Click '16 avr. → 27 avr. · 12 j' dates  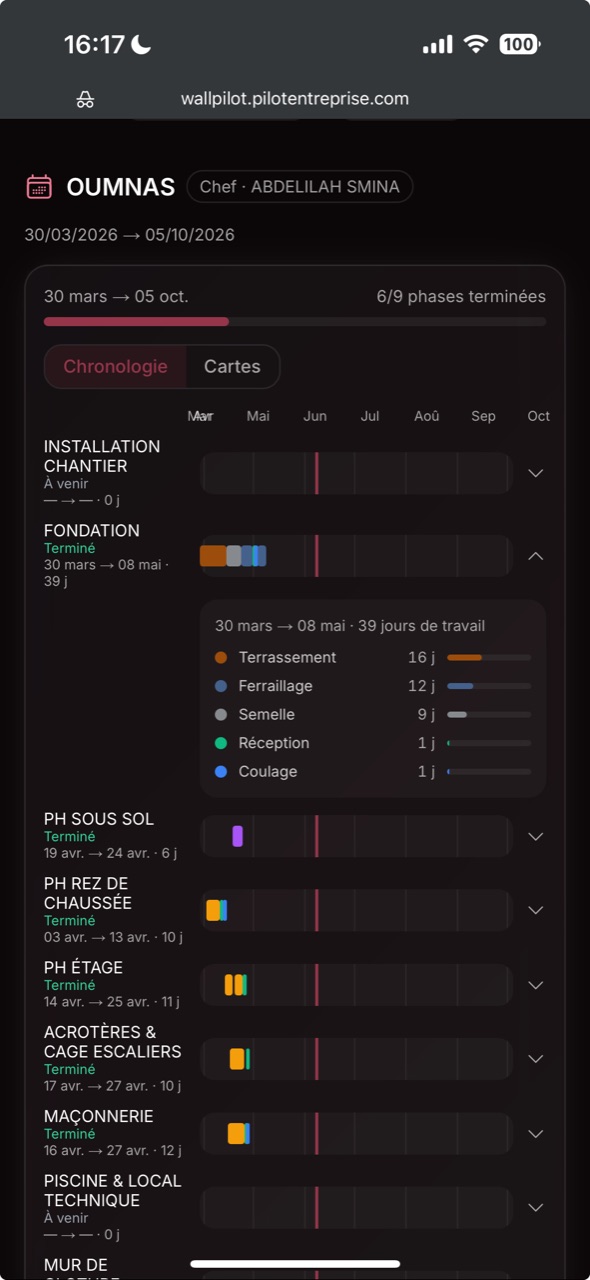113,1151
